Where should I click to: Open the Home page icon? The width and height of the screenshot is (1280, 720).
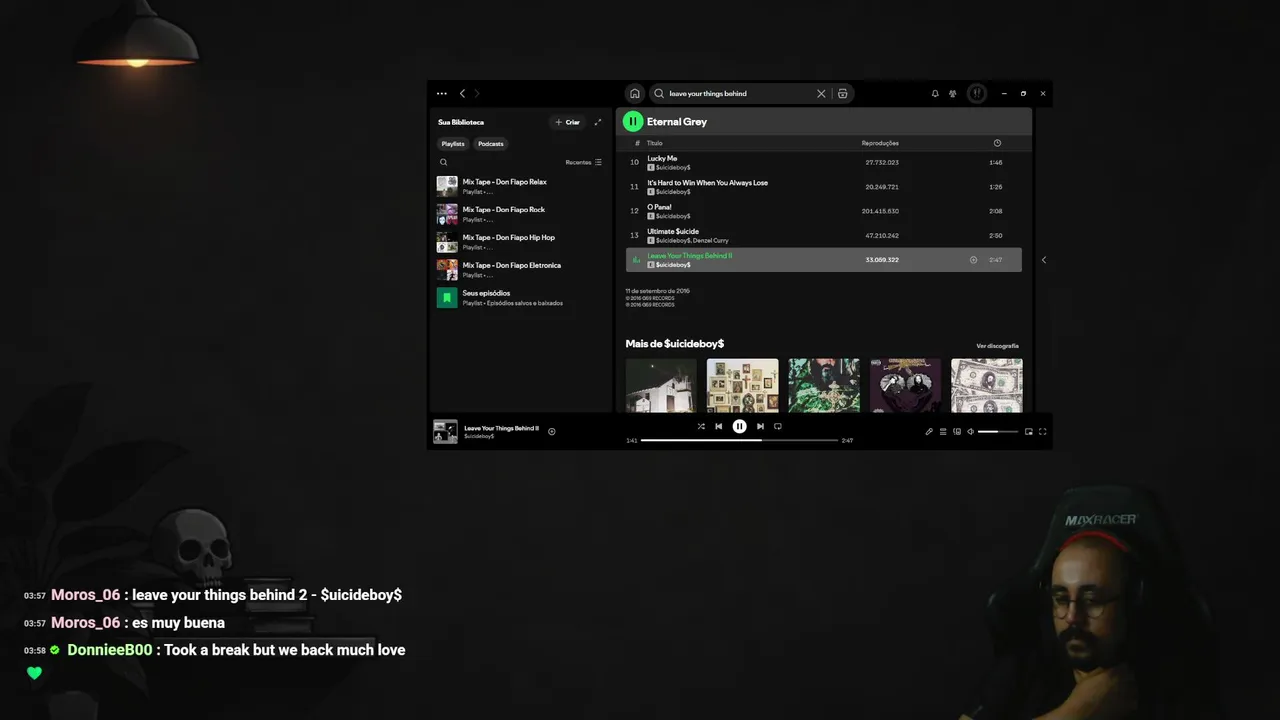(x=634, y=93)
